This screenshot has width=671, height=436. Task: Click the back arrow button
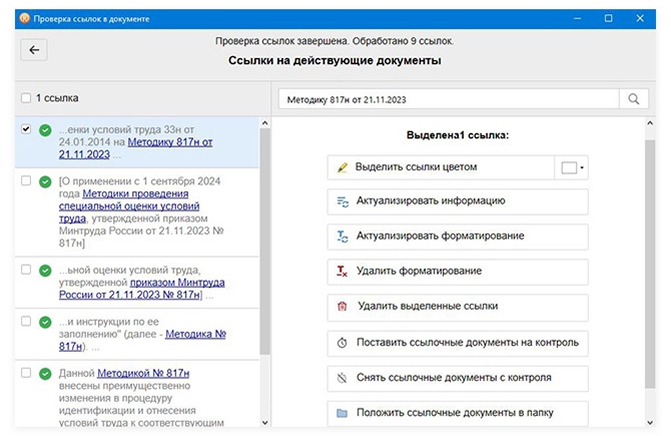[x=33, y=50]
